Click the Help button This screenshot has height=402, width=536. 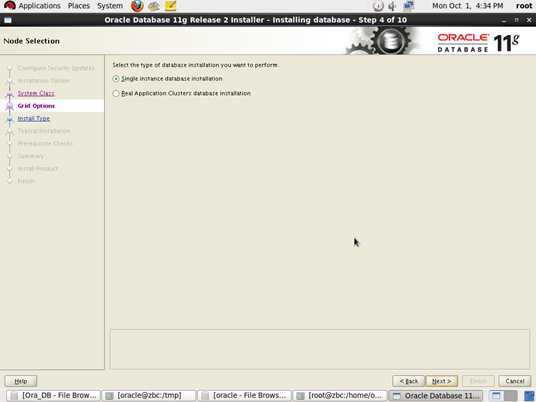[21, 381]
